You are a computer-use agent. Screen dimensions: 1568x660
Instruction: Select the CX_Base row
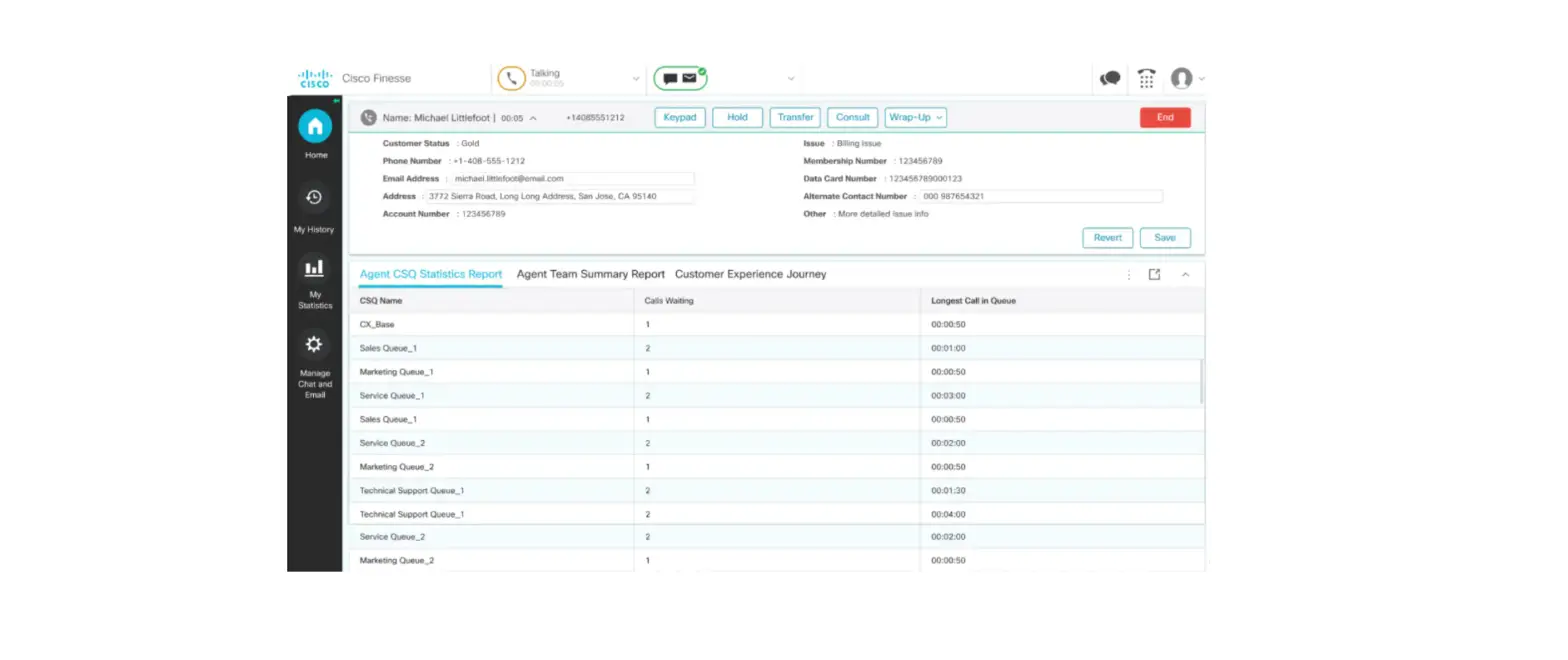pyautogui.click(x=777, y=324)
